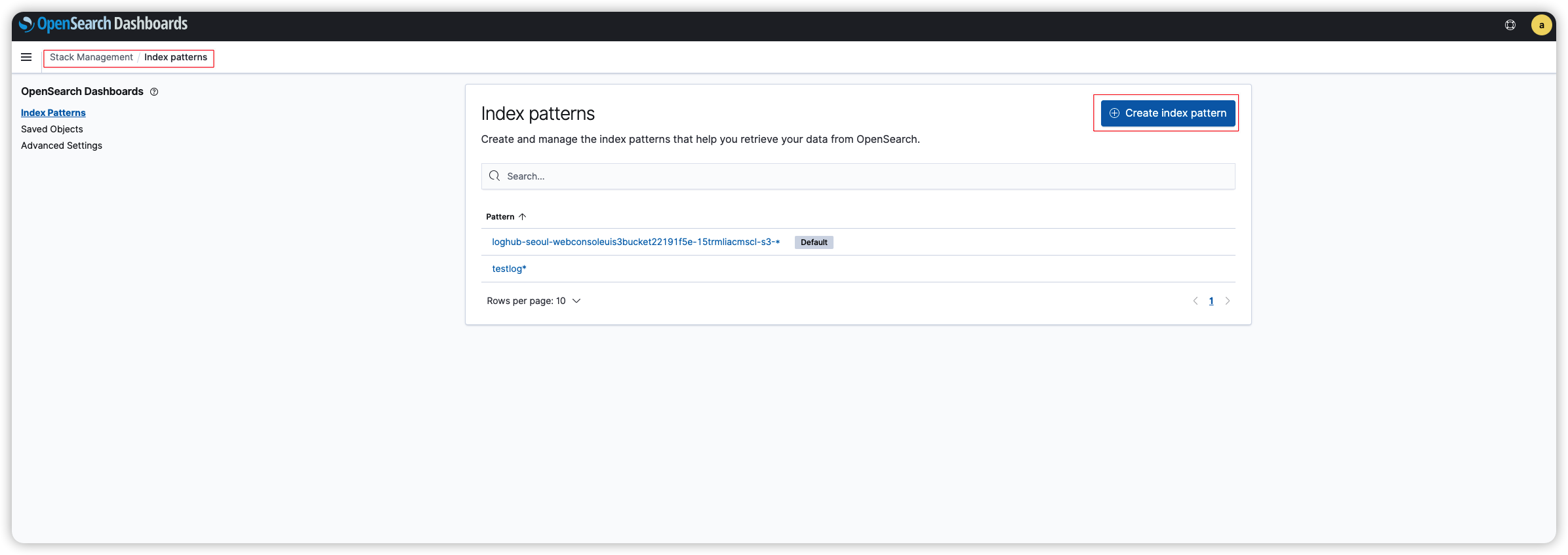Open Saved Objects in the sidebar
Image resolution: width=1568 pixels, height=555 pixels.
coord(52,129)
